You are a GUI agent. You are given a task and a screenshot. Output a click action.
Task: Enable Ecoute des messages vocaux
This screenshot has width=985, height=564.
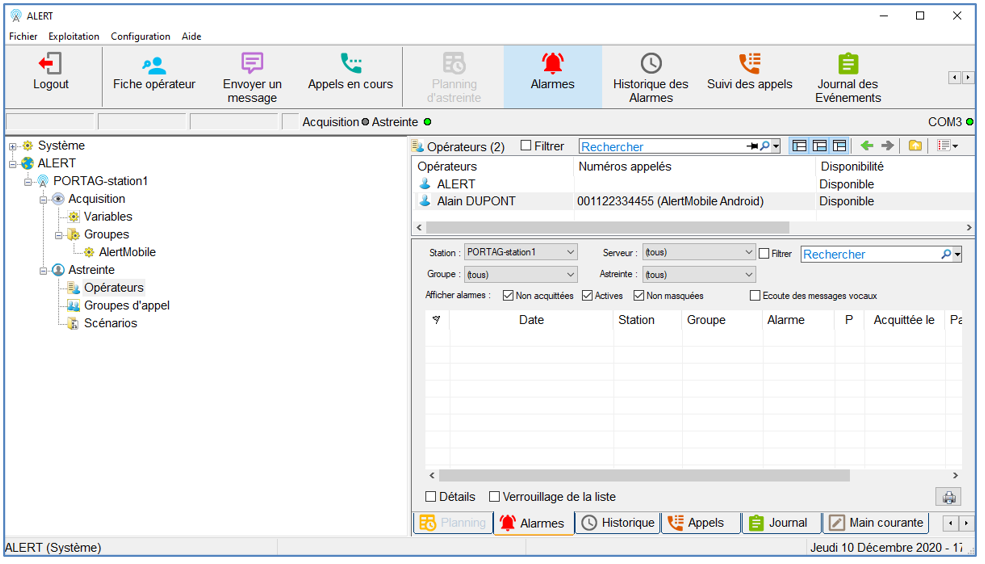(x=756, y=296)
